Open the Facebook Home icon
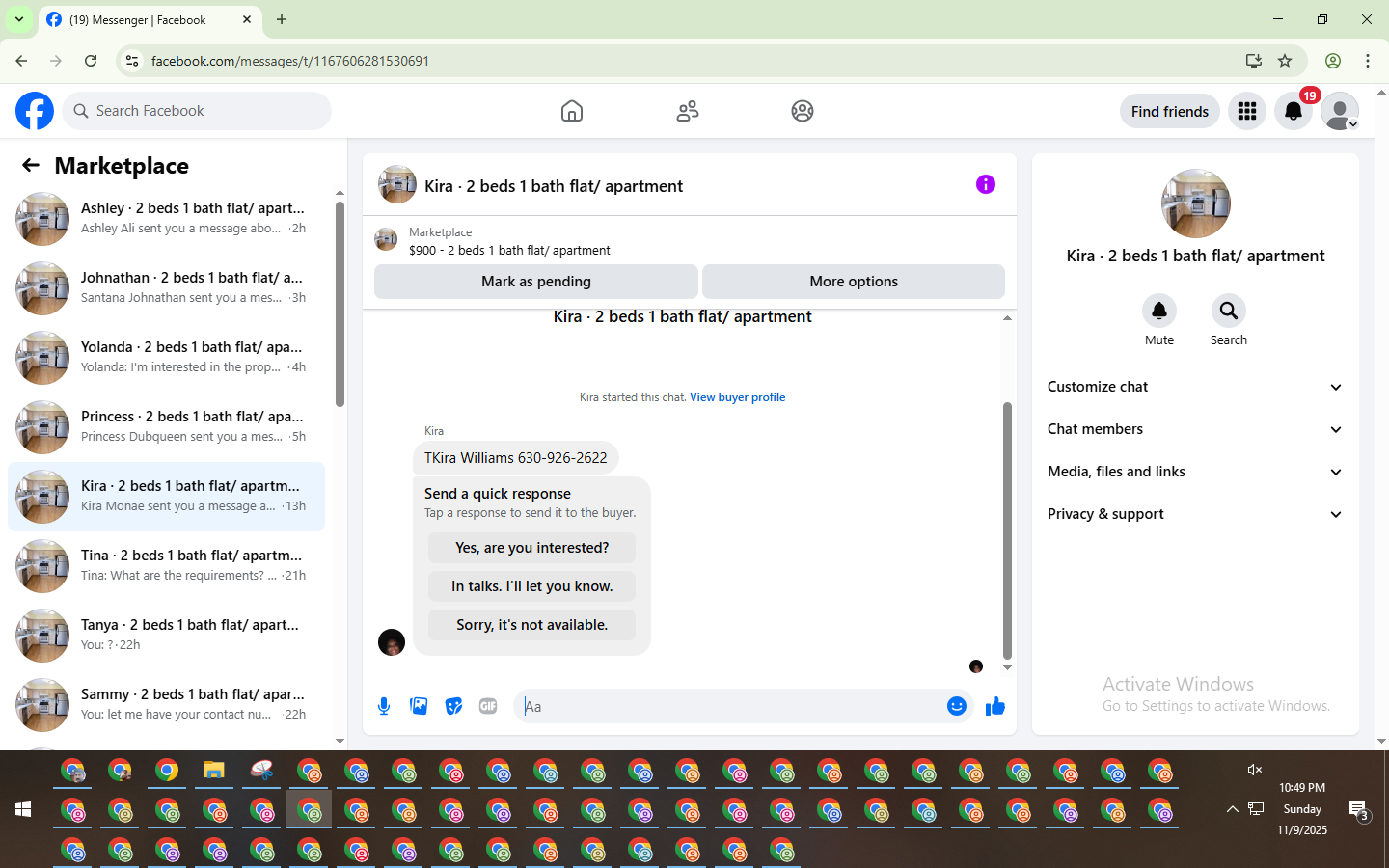Screen dimensions: 1389x868 click(x=572, y=111)
